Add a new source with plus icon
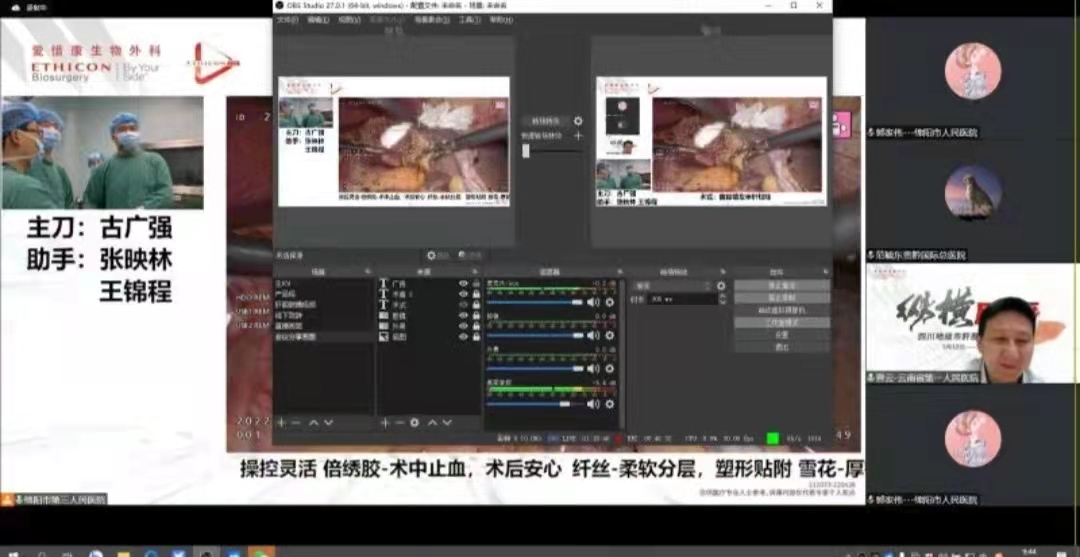This screenshot has width=1080, height=557. (385, 423)
